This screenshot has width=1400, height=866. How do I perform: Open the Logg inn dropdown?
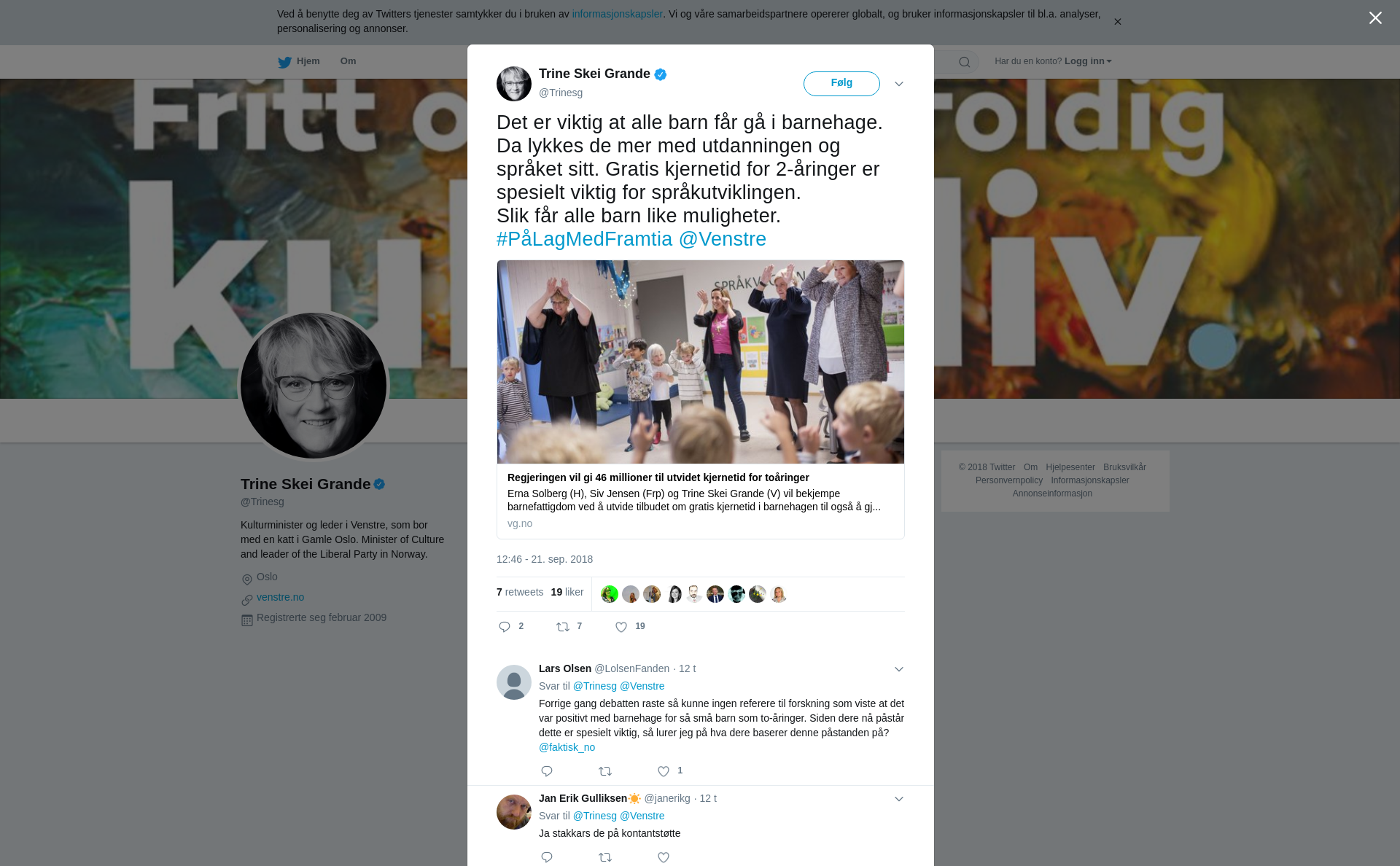(x=1088, y=61)
